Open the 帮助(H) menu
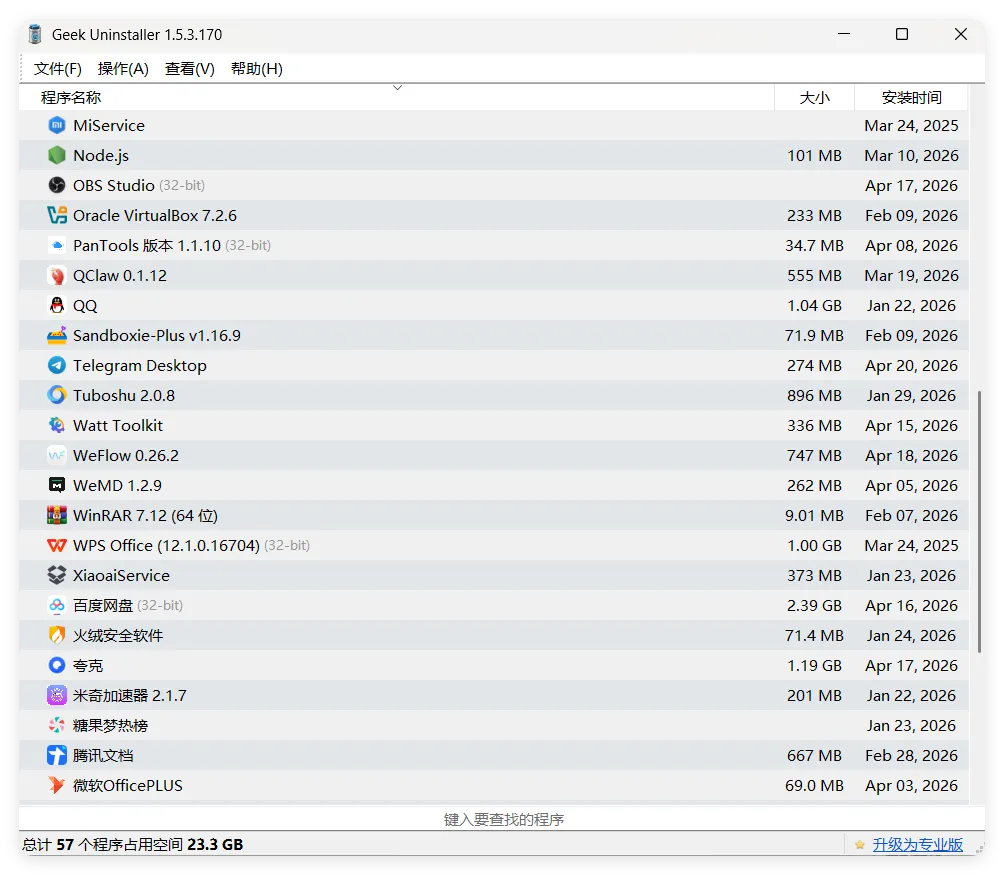The width and height of the screenshot is (1004, 875). (x=257, y=68)
